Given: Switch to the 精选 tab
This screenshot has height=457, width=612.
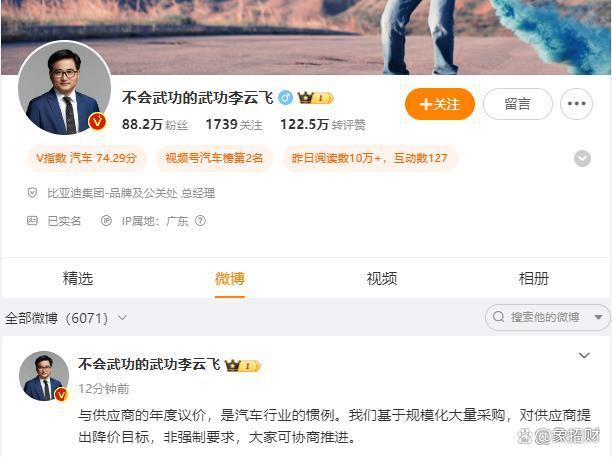Looking at the screenshot, I should click(78, 279).
